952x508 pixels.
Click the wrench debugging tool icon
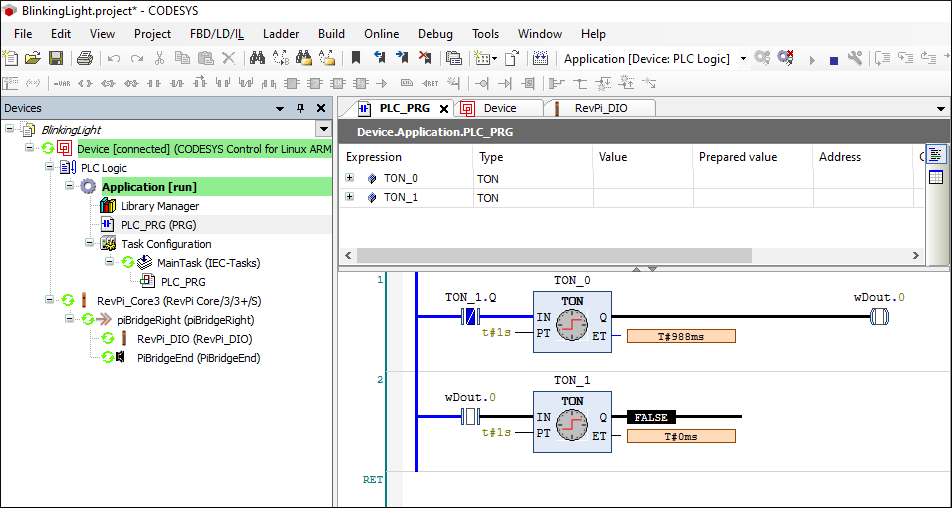tap(855, 58)
